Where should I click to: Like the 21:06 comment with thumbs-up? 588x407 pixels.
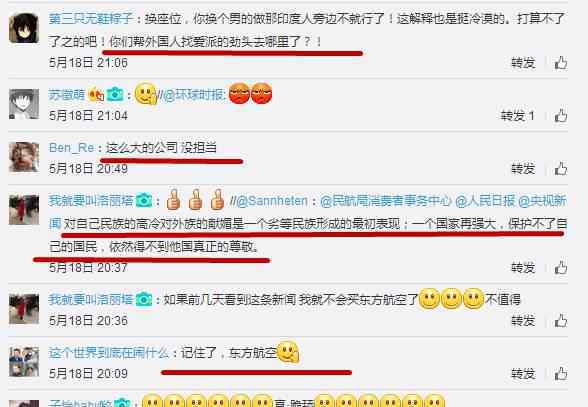pyautogui.click(x=561, y=63)
